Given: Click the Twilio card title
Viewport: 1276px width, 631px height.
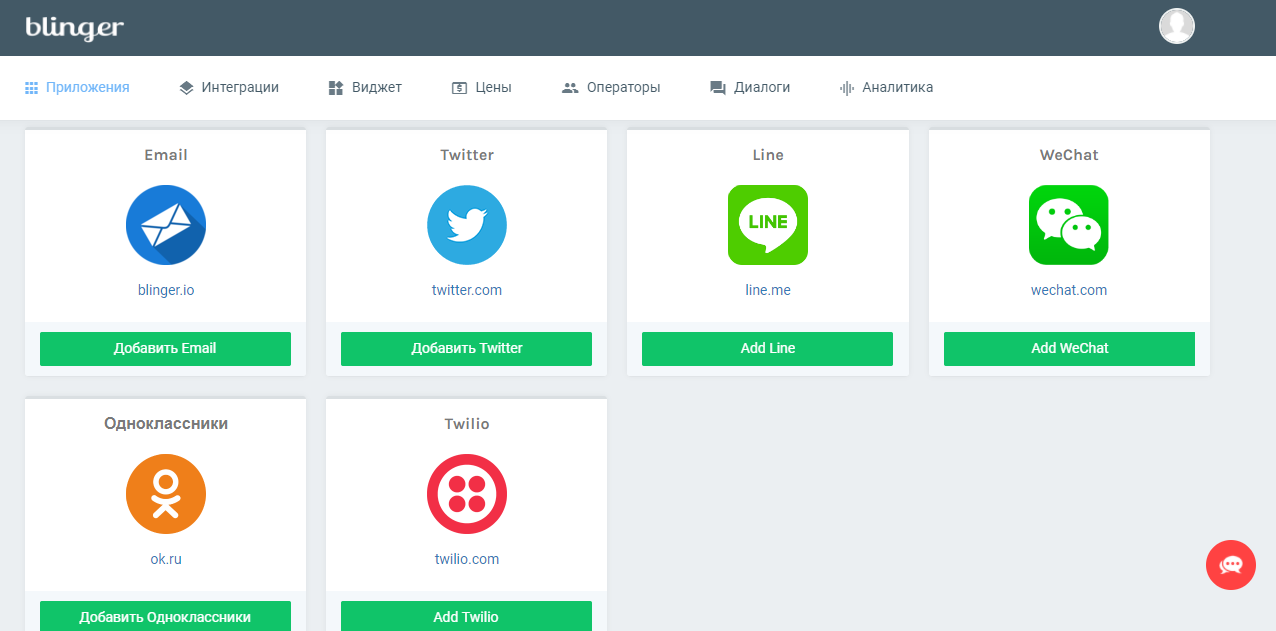Looking at the screenshot, I should [467, 424].
